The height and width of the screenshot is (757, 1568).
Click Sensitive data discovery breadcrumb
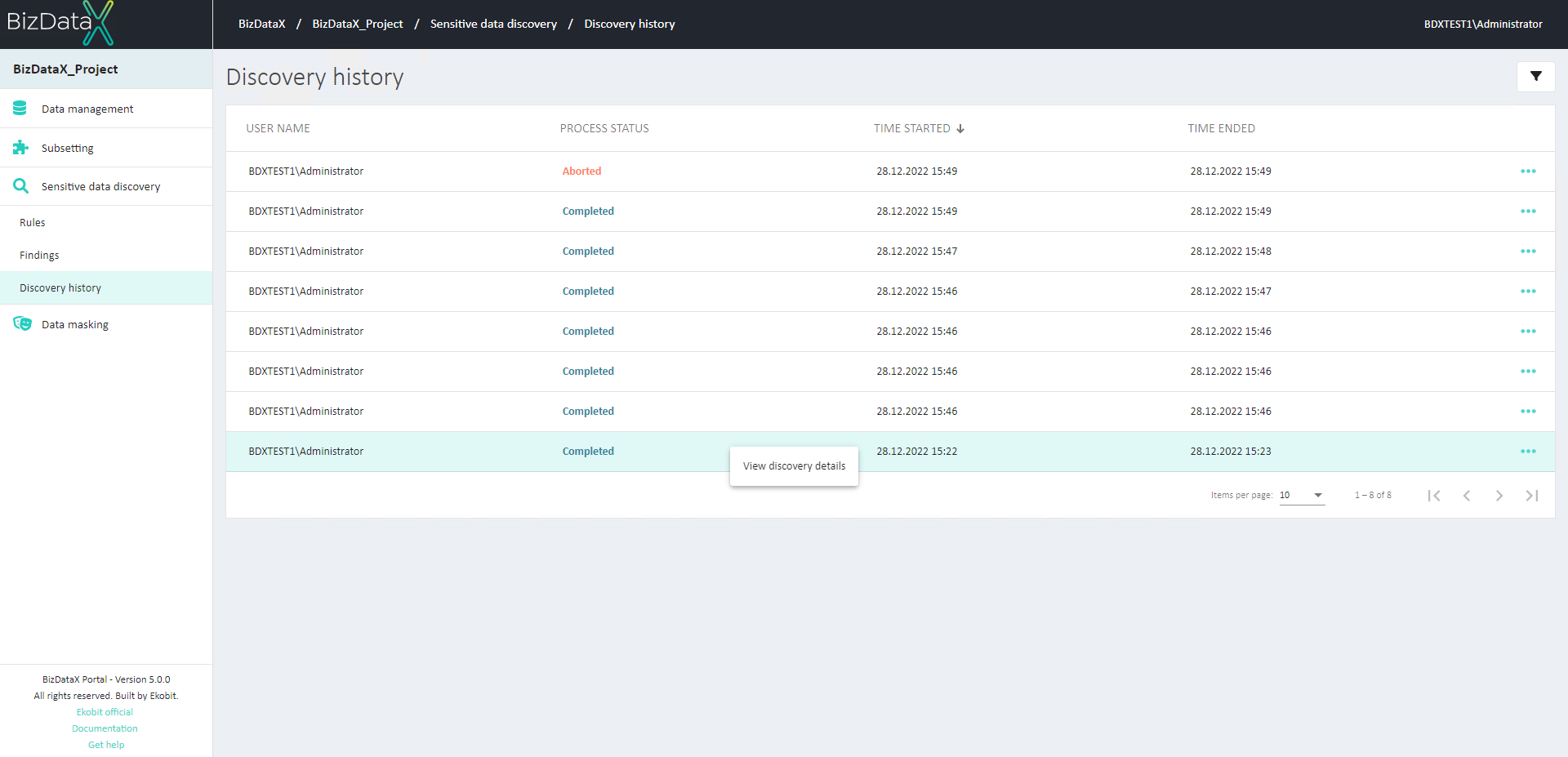(x=493, y=24)
